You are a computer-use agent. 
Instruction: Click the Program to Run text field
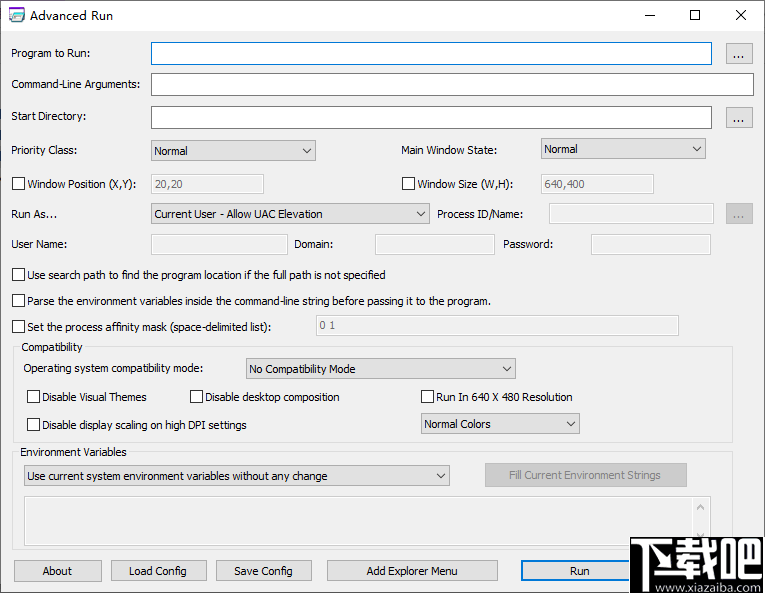point(431,54)
